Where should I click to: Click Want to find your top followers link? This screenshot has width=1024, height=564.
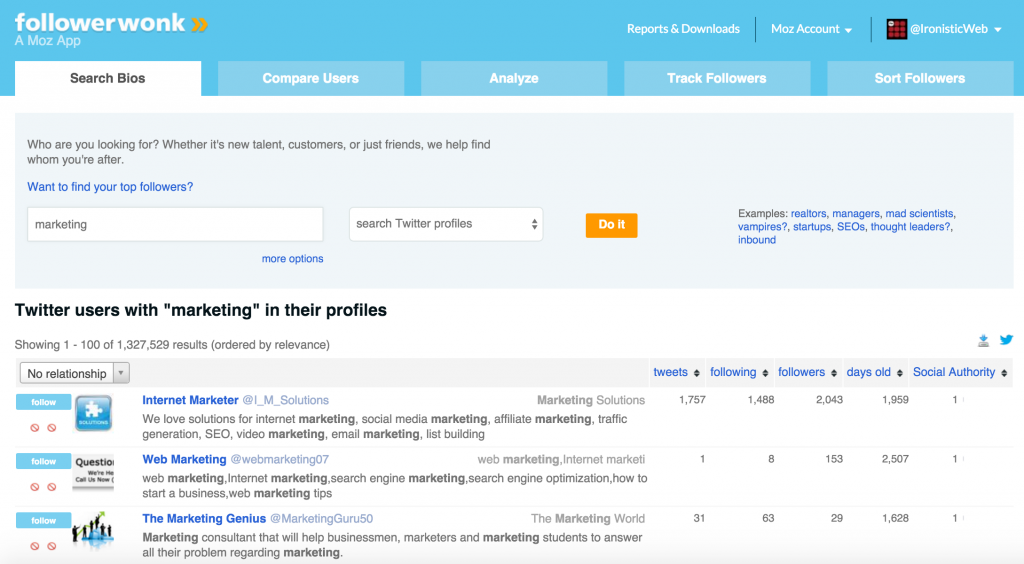(x=110, y=187)
